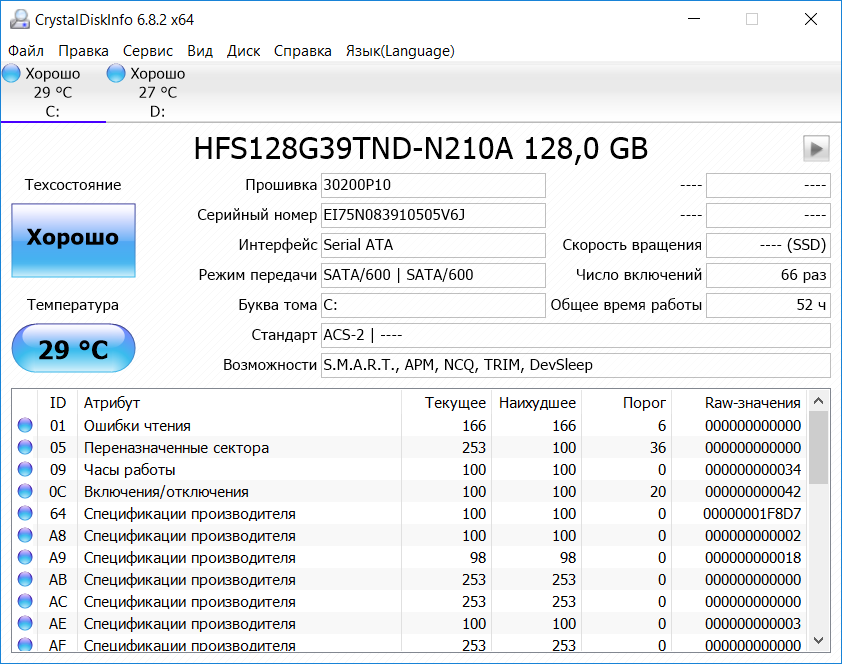
Task: Click status orb for attribute A9 row
Action: pos(25,557)
